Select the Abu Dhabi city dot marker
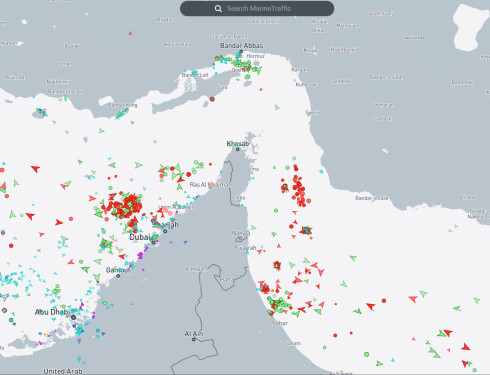 coord(73,317)
